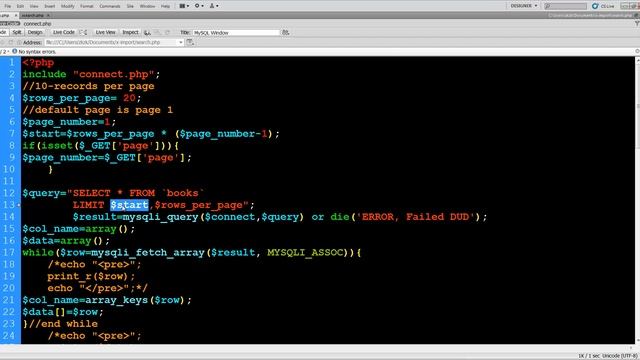Open the CS Live panel
This screenshot has width=640, height=360.
[x=603, y=6]
